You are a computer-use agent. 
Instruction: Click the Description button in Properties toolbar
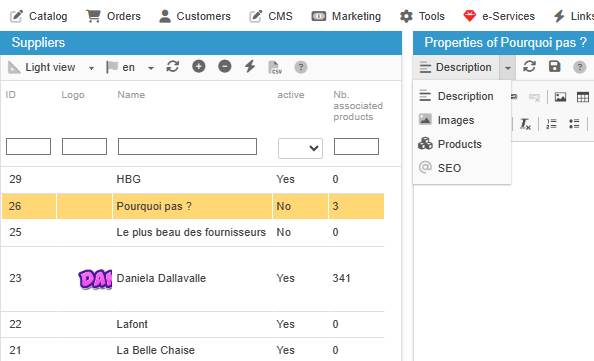pyautogui.click(x=456, y=67)
